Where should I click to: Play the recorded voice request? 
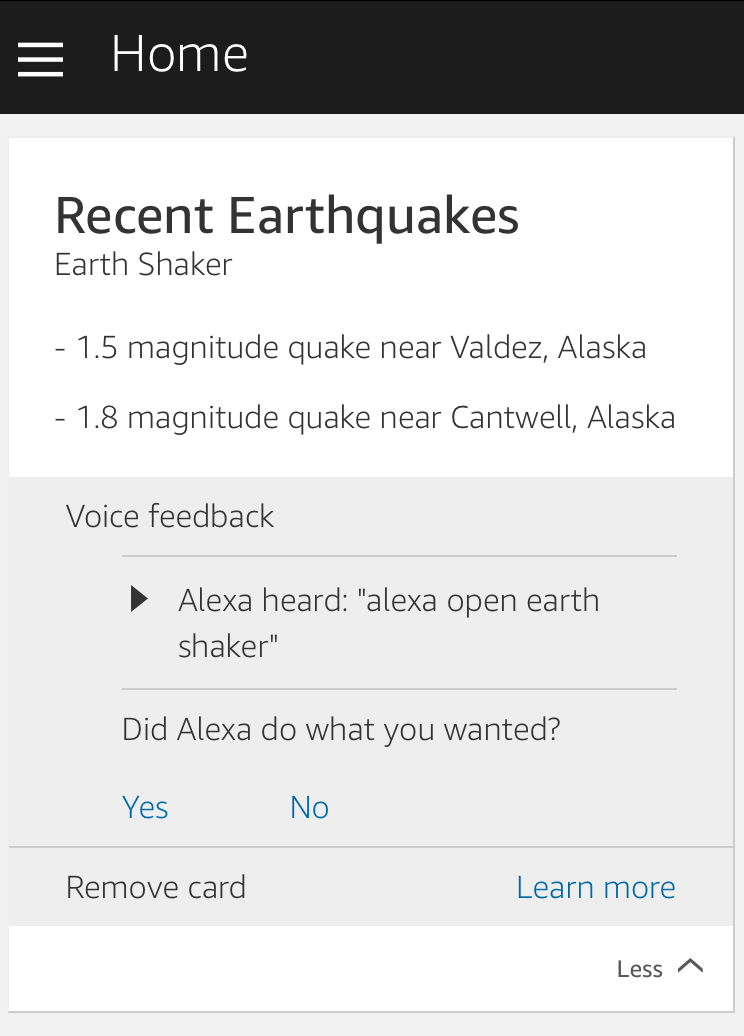[x=140, y=600]
